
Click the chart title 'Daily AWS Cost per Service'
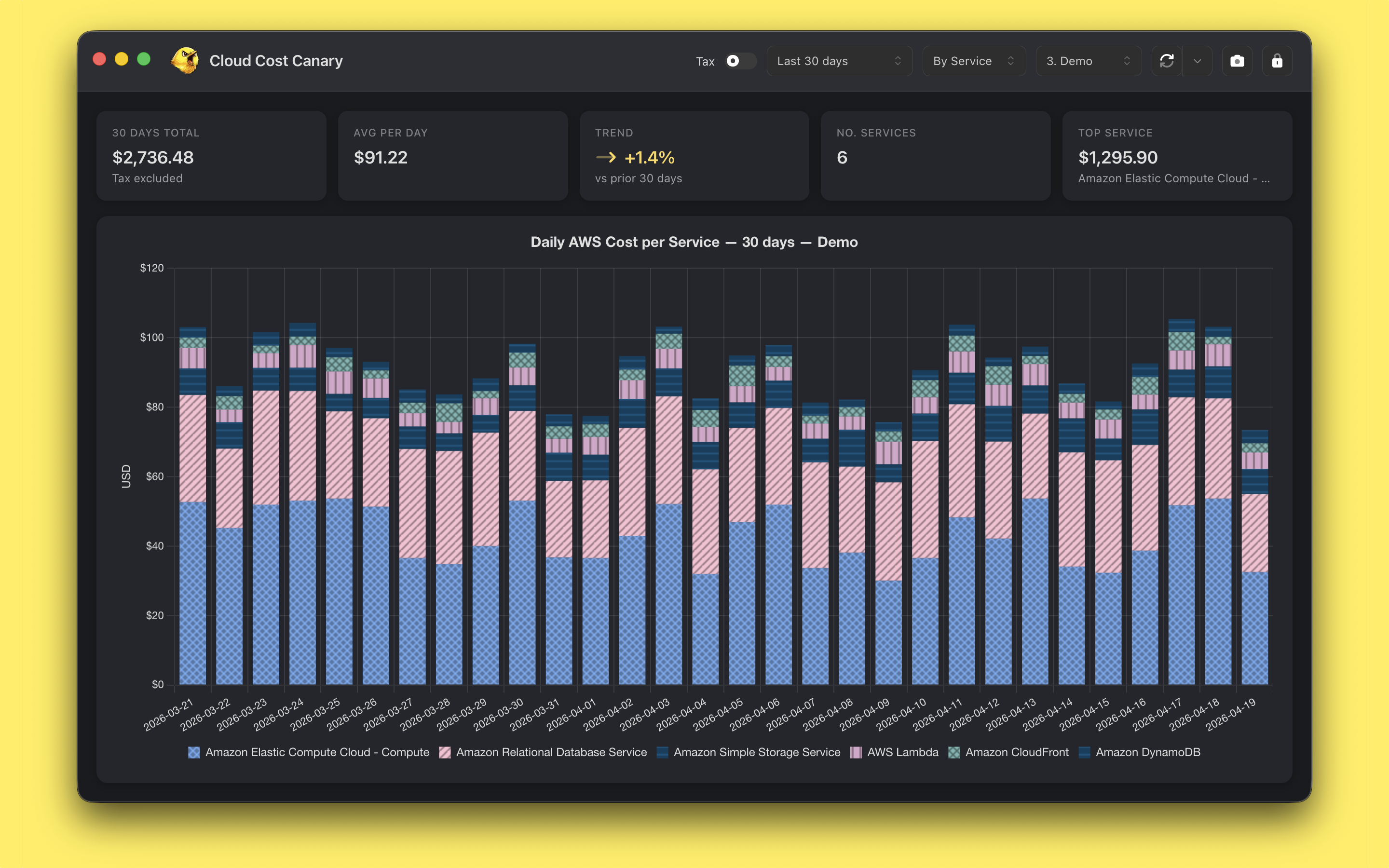pos(625,242)
